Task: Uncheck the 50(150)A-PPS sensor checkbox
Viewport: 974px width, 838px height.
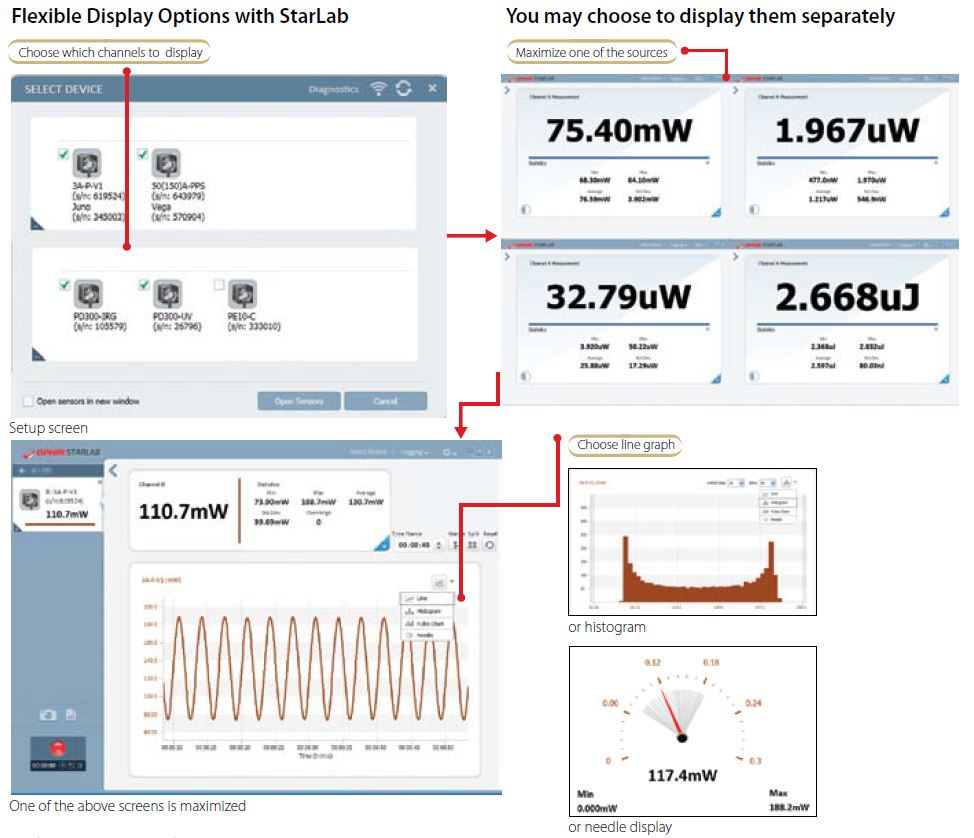Action: [x=143, y=153]
